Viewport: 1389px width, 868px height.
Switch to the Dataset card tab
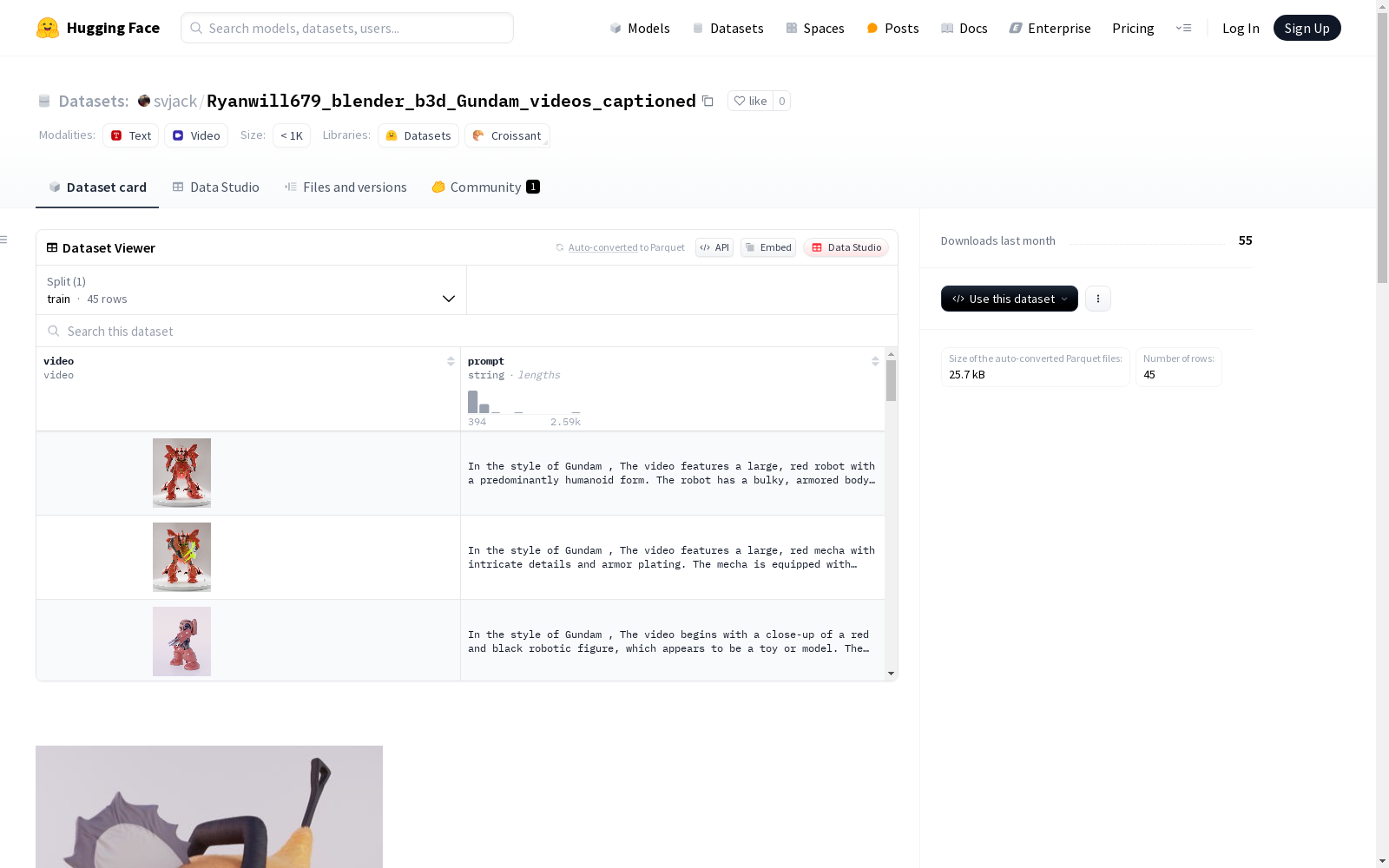[x=97, y=187]
